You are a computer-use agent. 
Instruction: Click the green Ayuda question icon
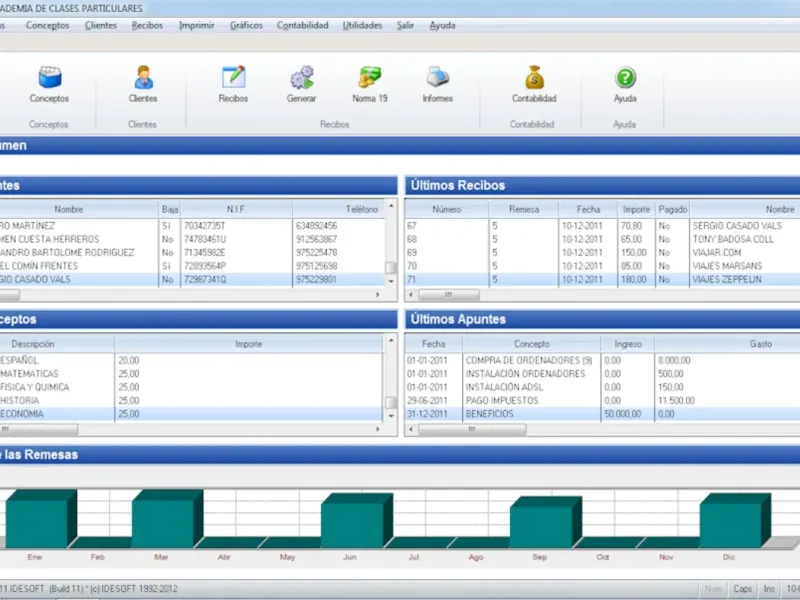tap(626, 78)
